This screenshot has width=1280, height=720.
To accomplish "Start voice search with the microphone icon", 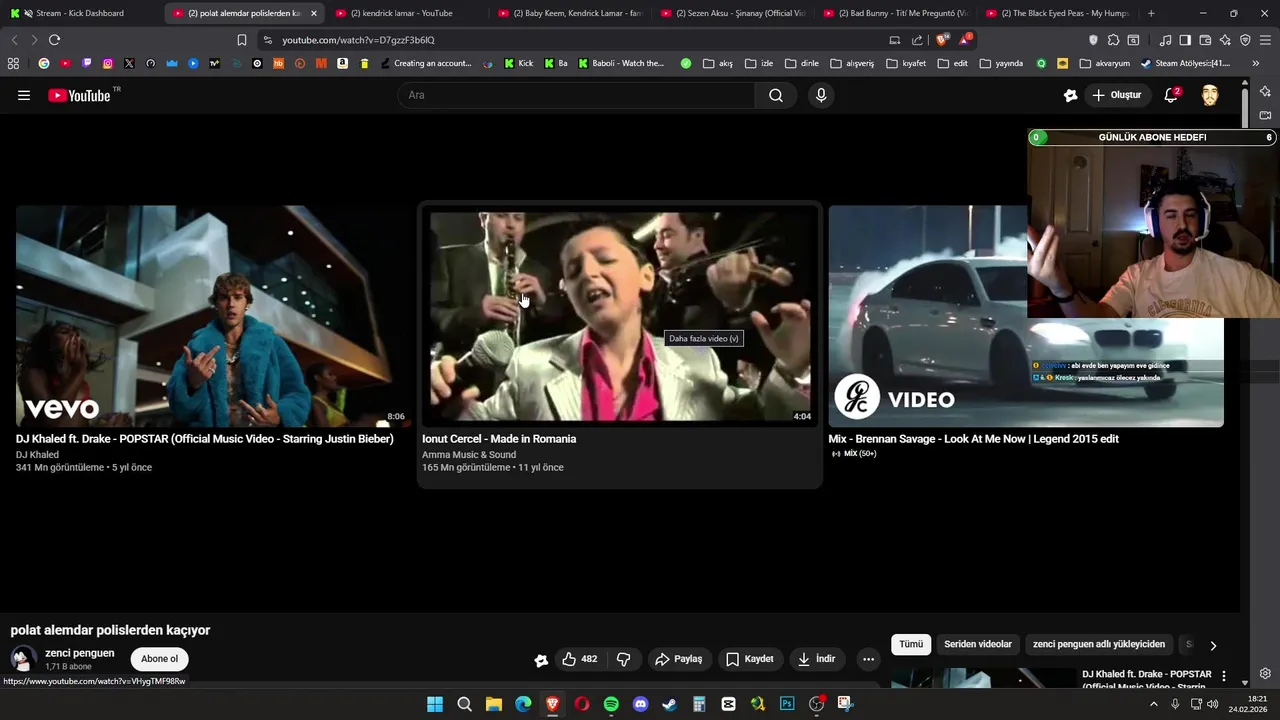I will pos(821,95).
